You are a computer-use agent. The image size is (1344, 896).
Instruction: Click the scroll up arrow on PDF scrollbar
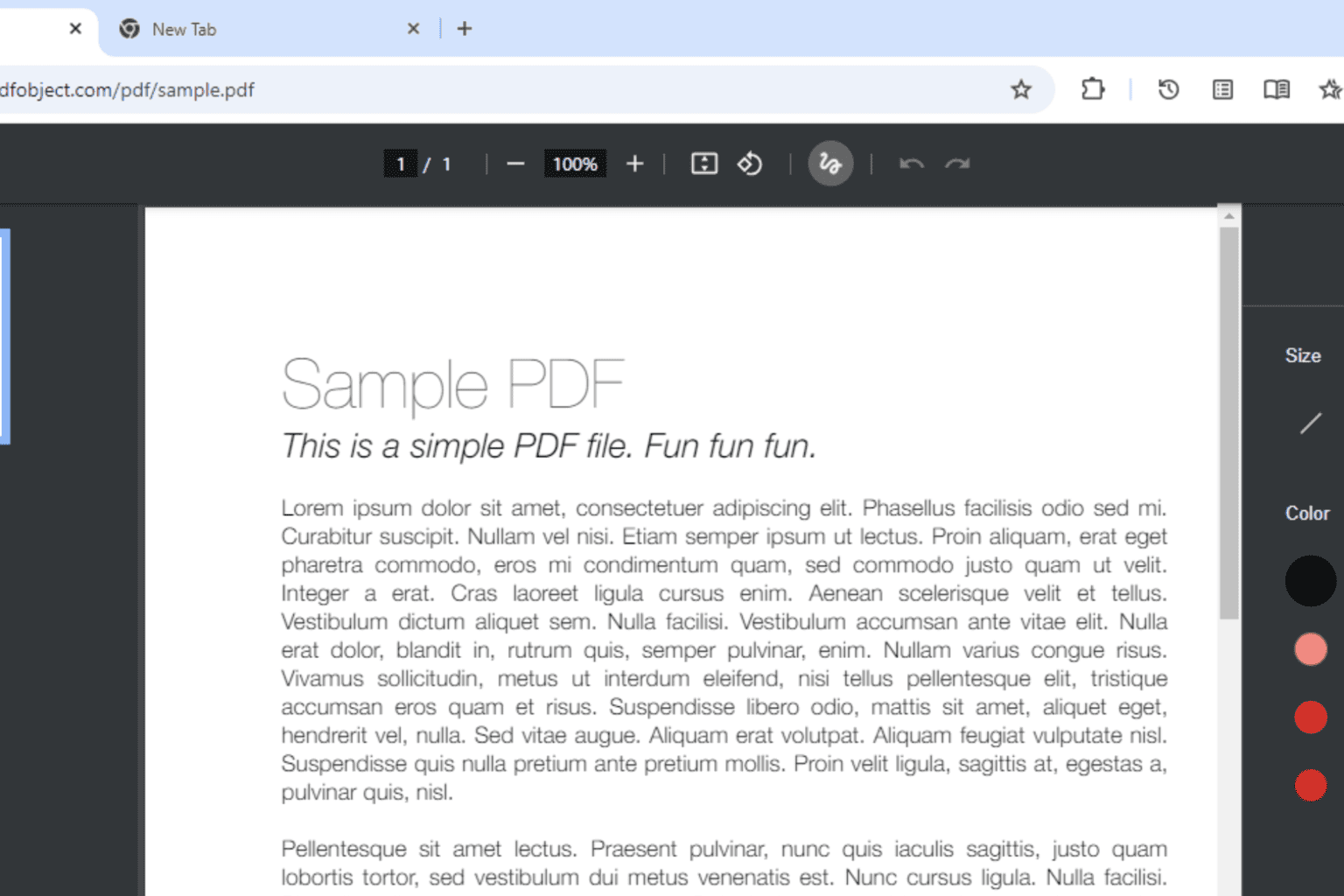coord(1229,215)
